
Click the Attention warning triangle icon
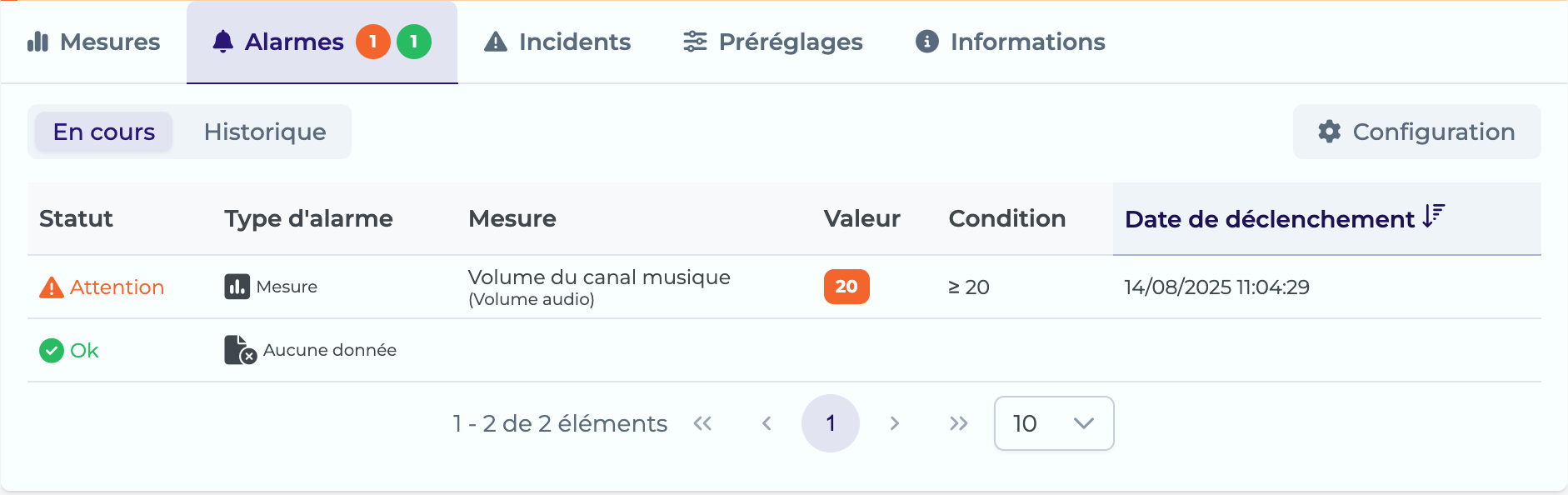(x=52, y=287)
